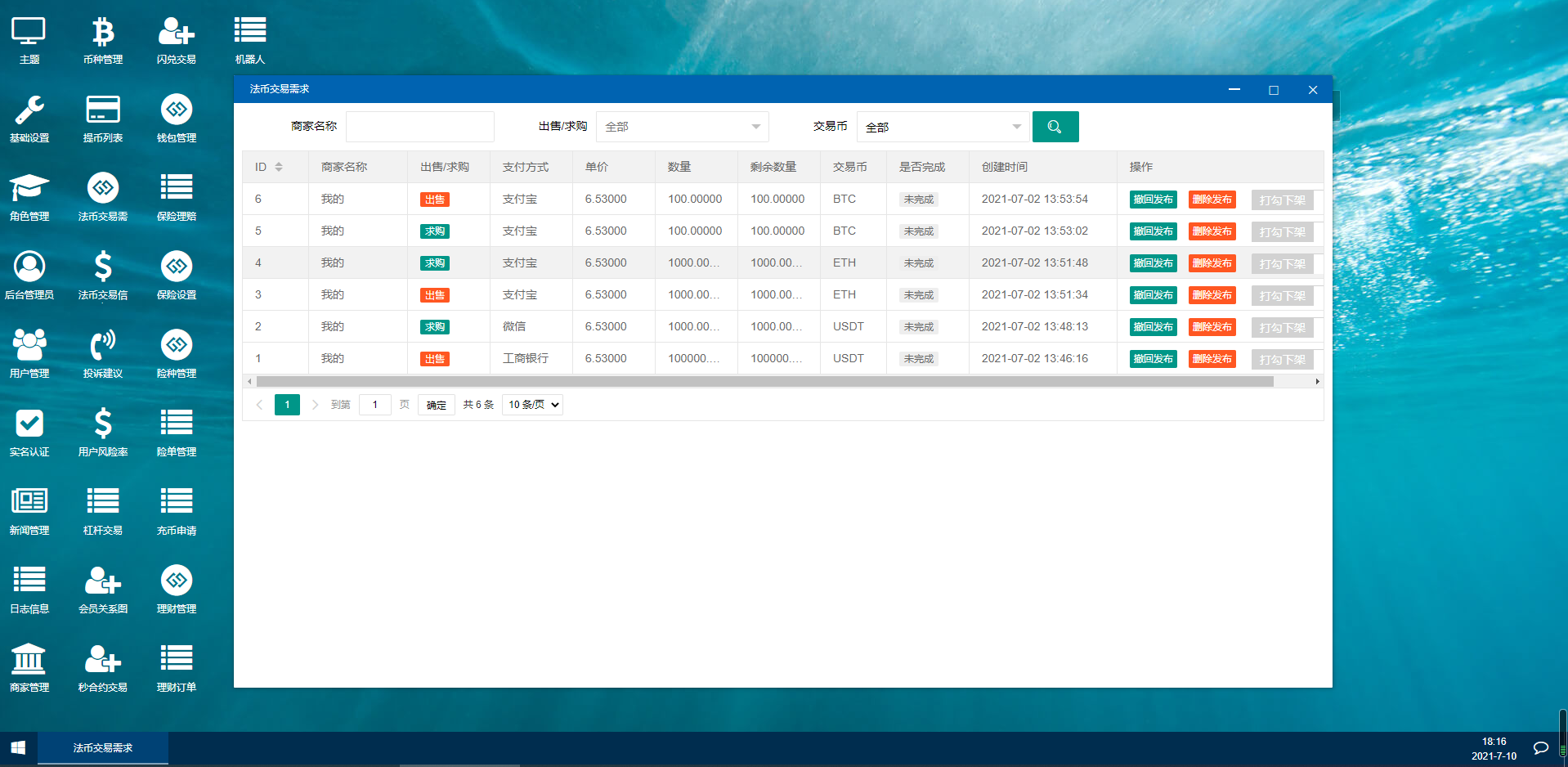This screenshot has height=767, width=1568.
Task: Launch 理财管理 from the desktop
Action: [177, 590]
